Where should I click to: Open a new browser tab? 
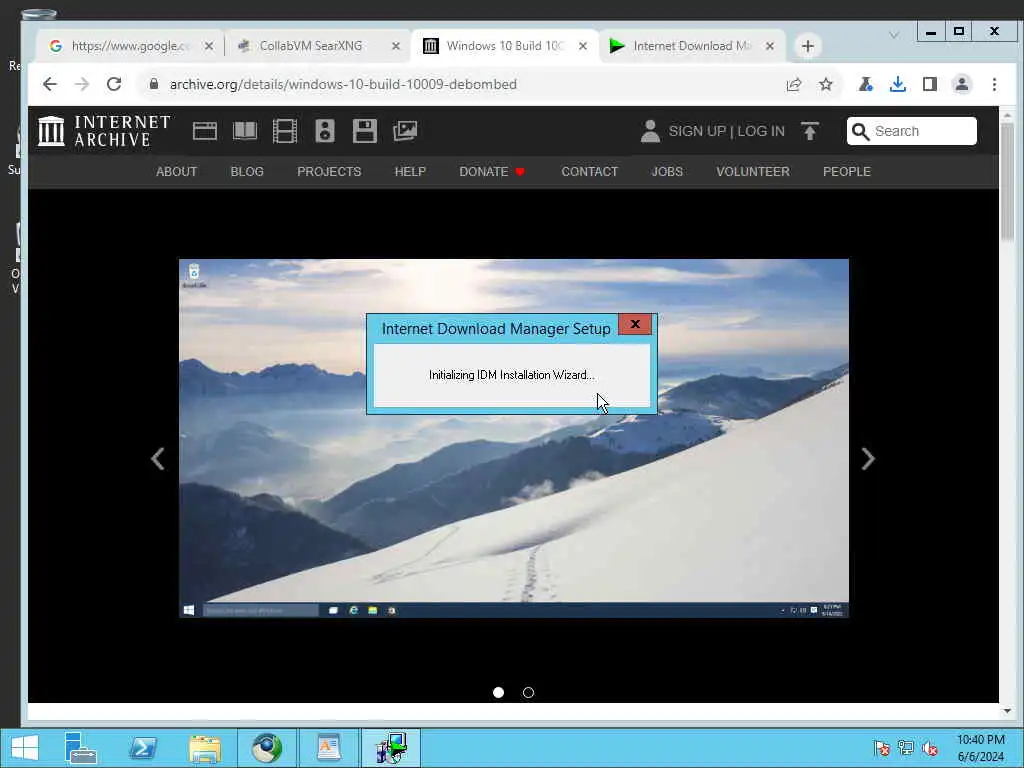[808, 46]
